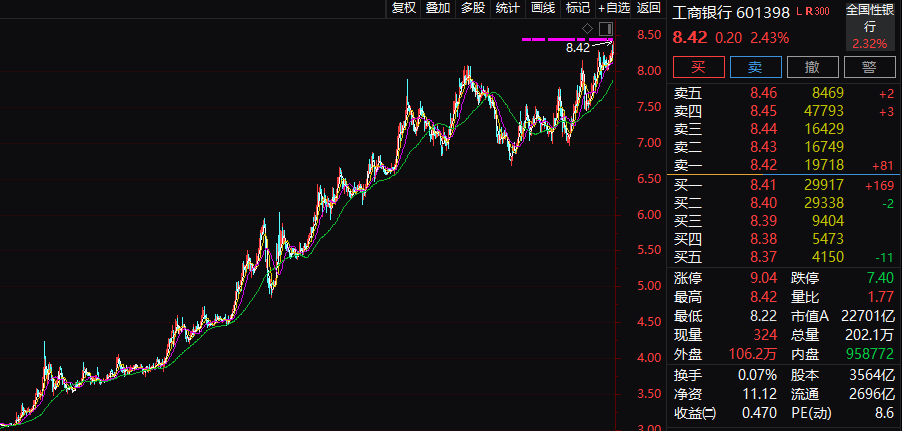Screen dimensions: 902x431
Task: Click the 涨停 limit-up value 9.04
Action: 763,279
